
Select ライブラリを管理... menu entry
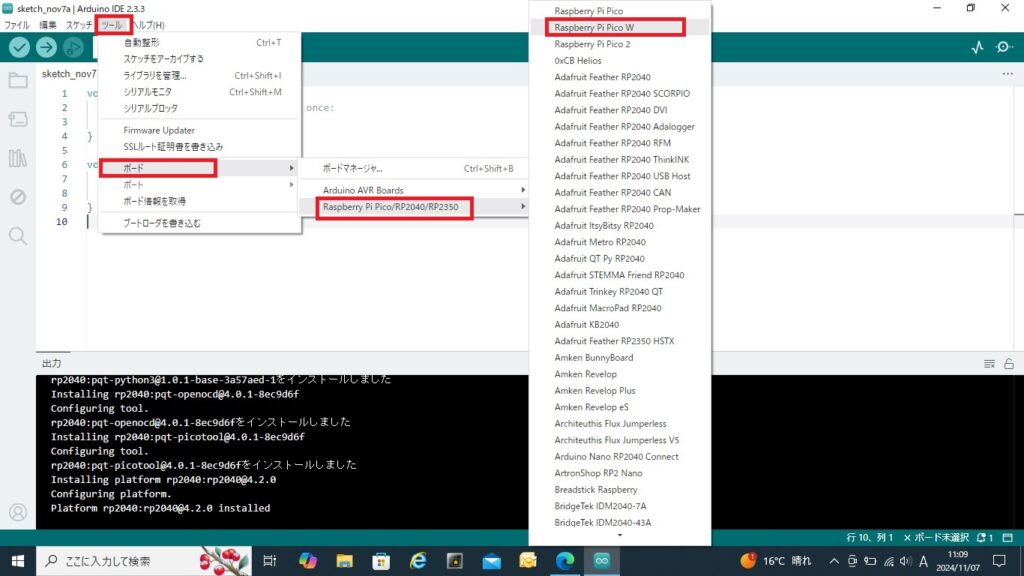click(x=199, y=76)
